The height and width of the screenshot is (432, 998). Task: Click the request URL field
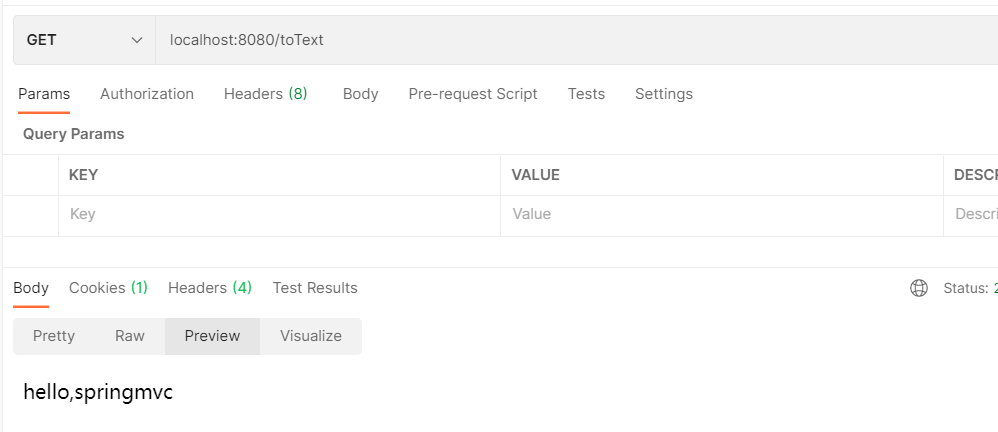[570, 40]
